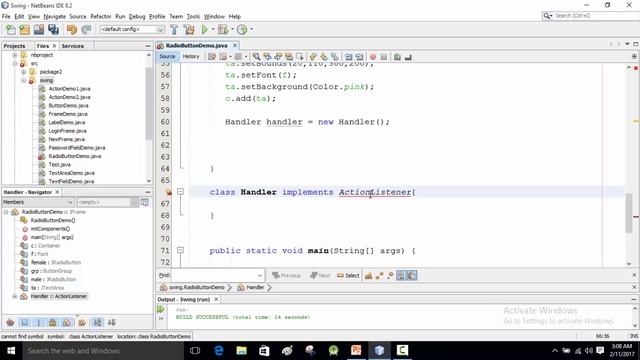Screen dimensions: 640x360
Task: Click the Undo toolbar icon
Action: tap(72, 29)
